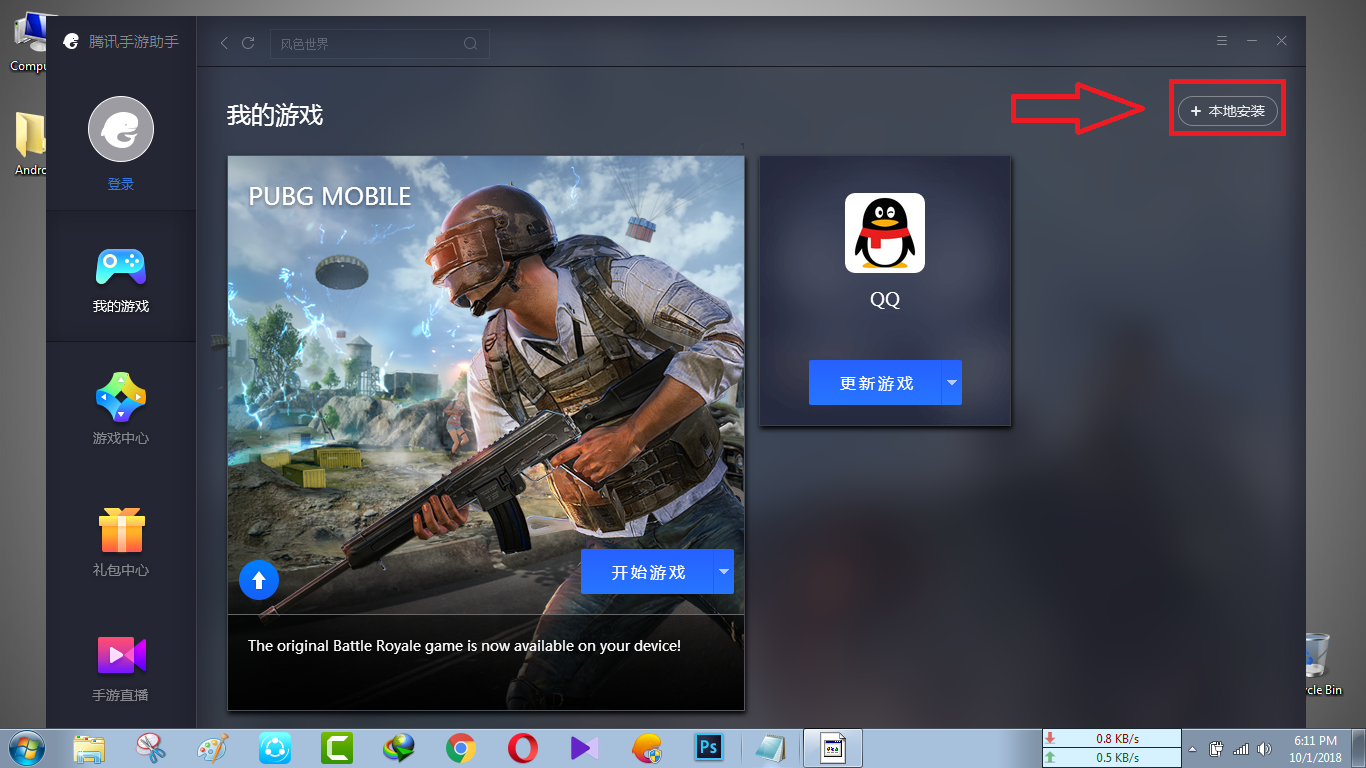1366x768 pixels.
Task: Go back with the left arrow
Action: click(x=224, y=43)
